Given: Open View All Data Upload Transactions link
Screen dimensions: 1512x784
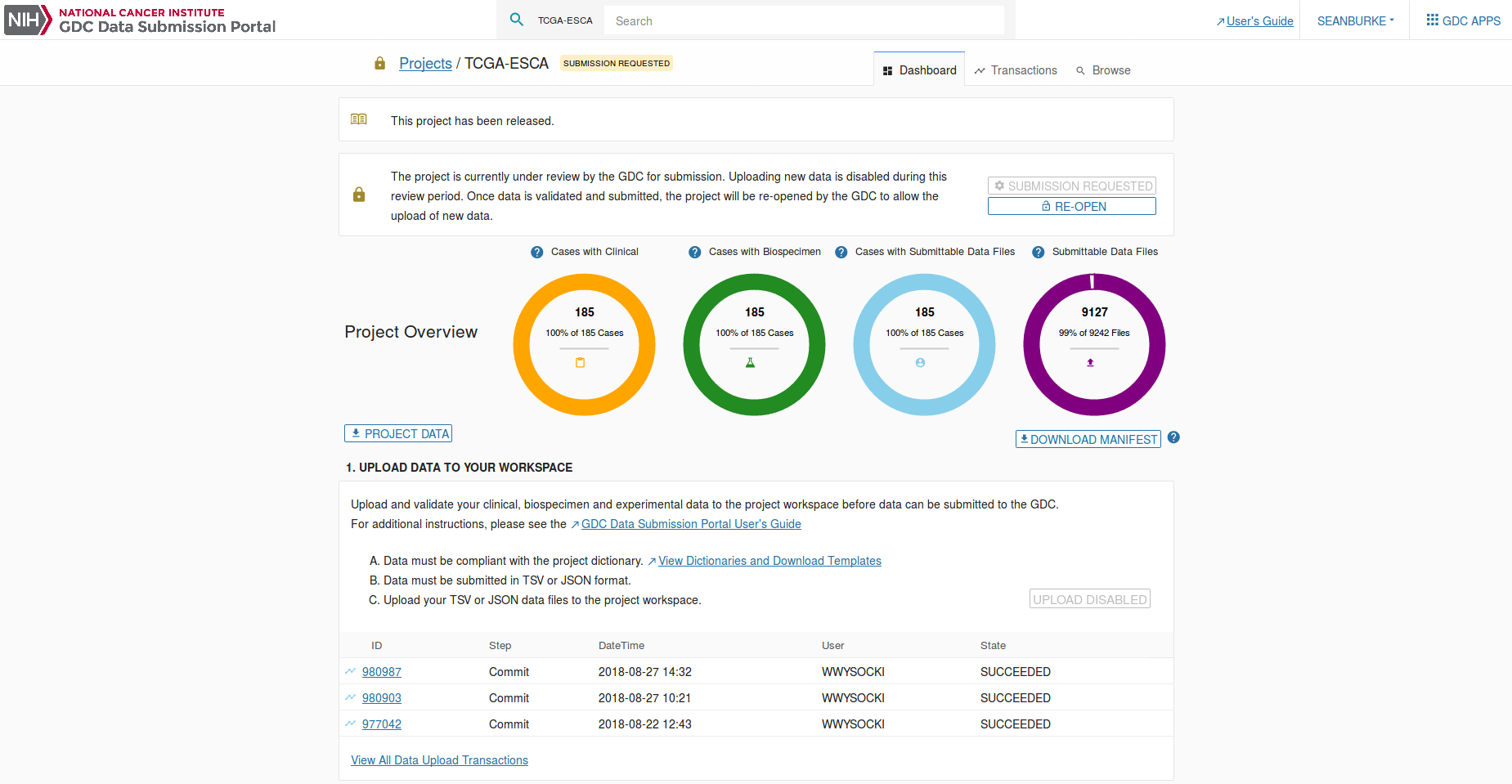Looking at the screenshot, I should (439, 760).
